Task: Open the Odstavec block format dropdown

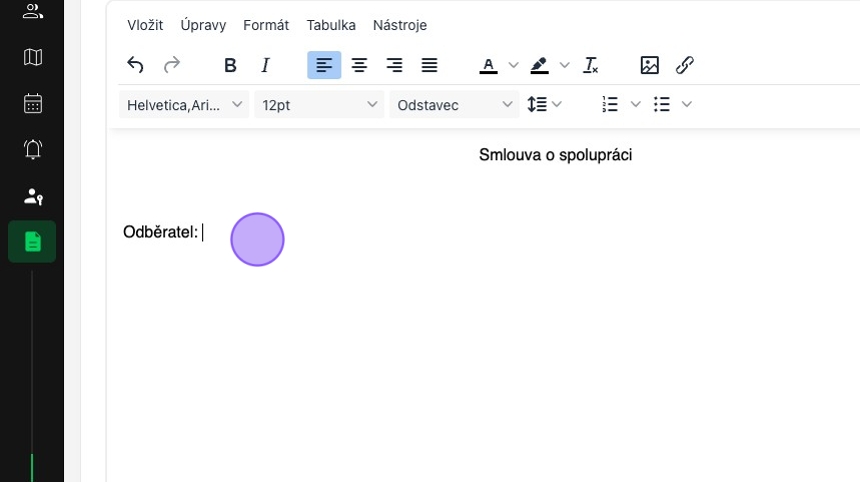Action: tap(454, 105)
